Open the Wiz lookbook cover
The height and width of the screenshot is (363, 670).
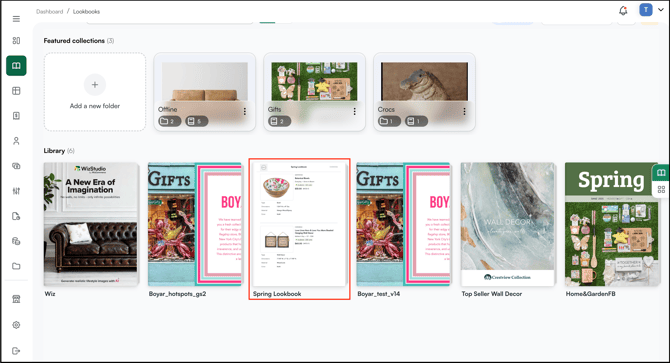click(91, 224)
